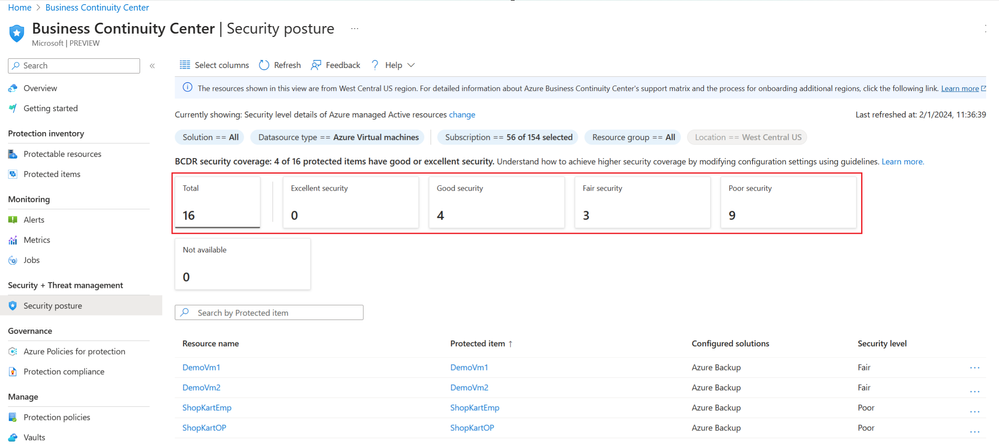Click the Refresh icon in toolbar

[264, 65]
